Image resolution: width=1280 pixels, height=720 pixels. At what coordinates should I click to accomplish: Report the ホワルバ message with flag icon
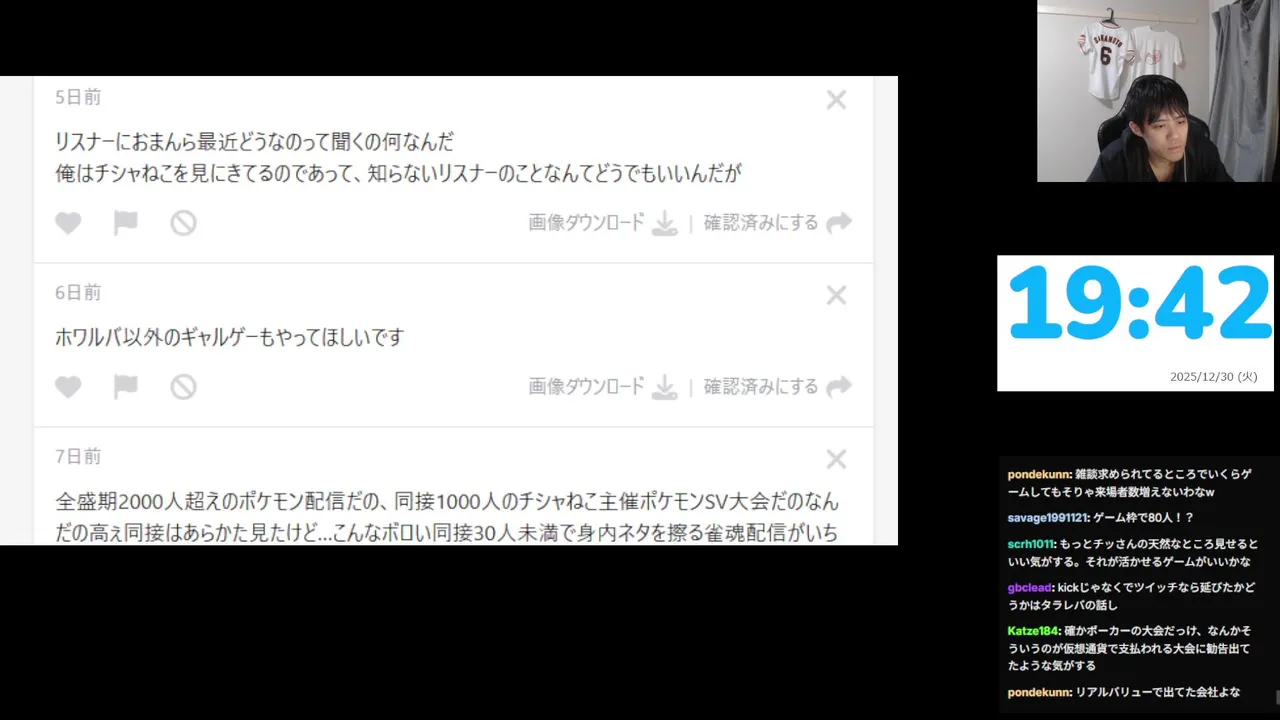point(125,387)
